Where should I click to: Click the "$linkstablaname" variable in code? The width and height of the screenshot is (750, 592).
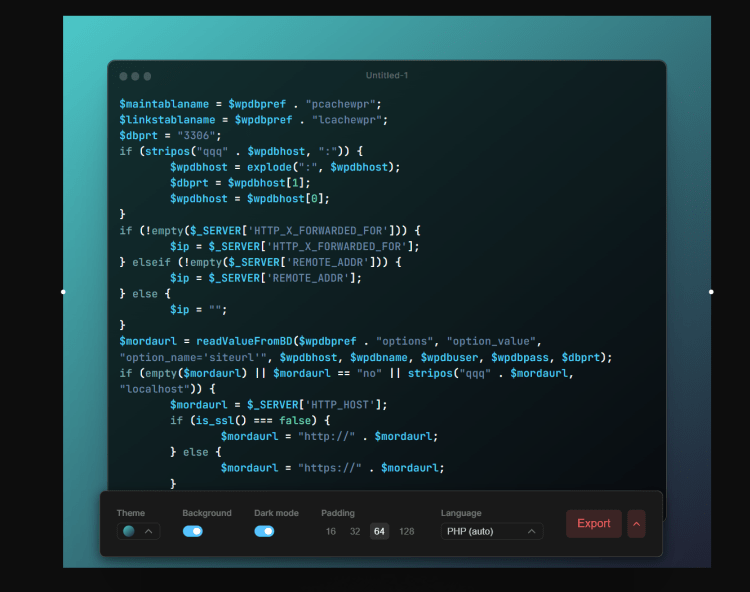(x=167, y=120)
